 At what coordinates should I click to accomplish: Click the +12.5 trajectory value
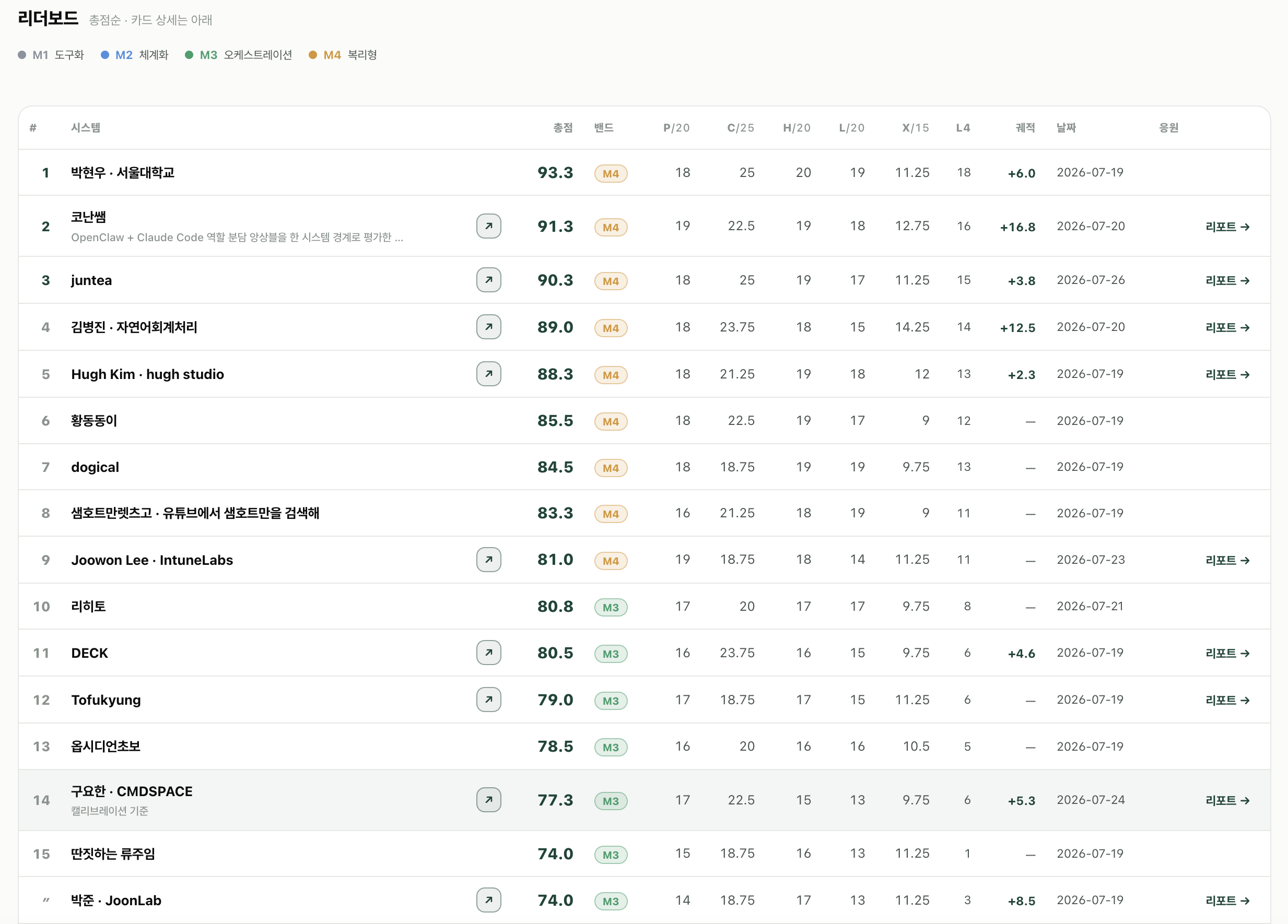click(x=1017, y=328)
